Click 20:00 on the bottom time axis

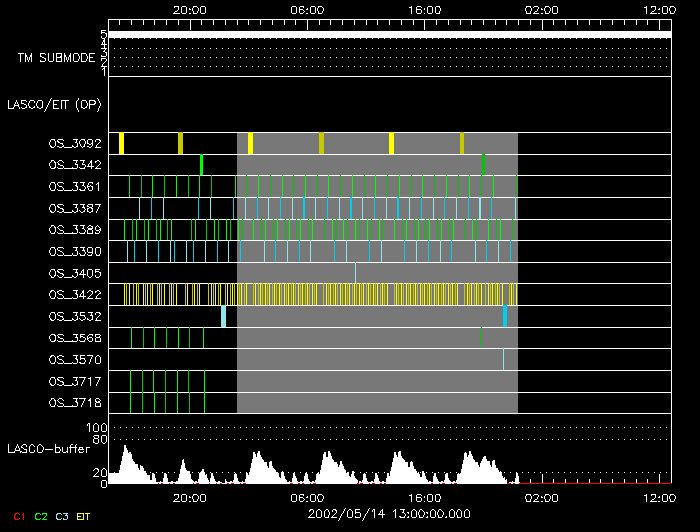pos(190,498)
